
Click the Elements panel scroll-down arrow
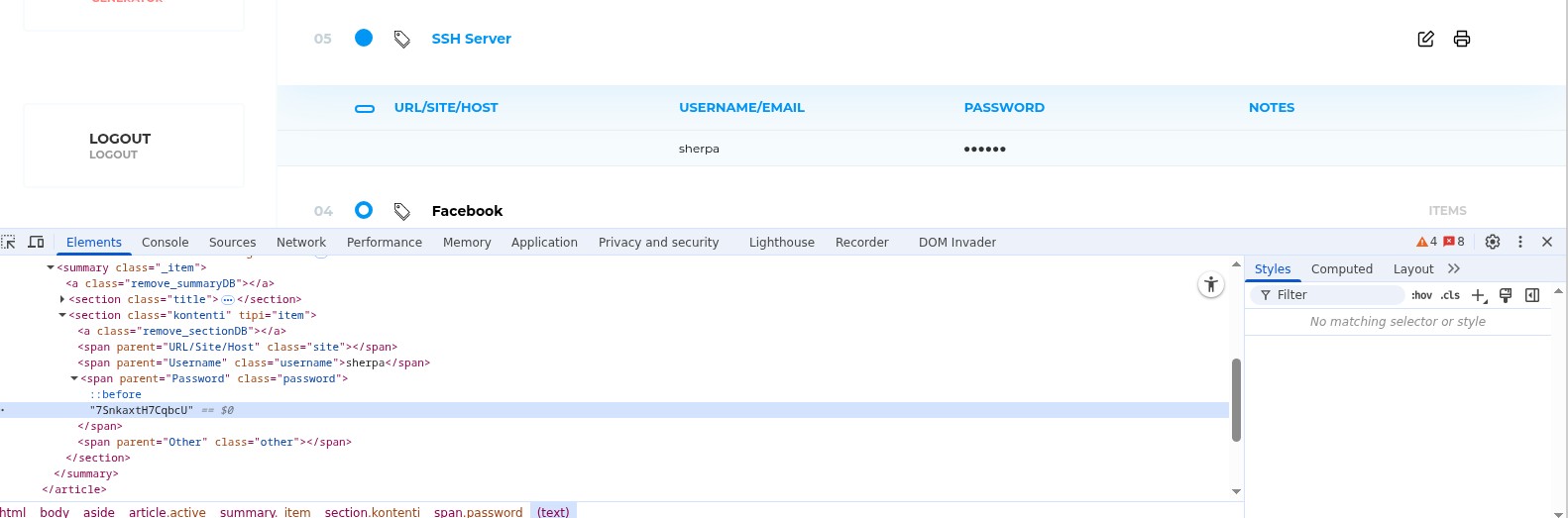[x=1236, y=491]
